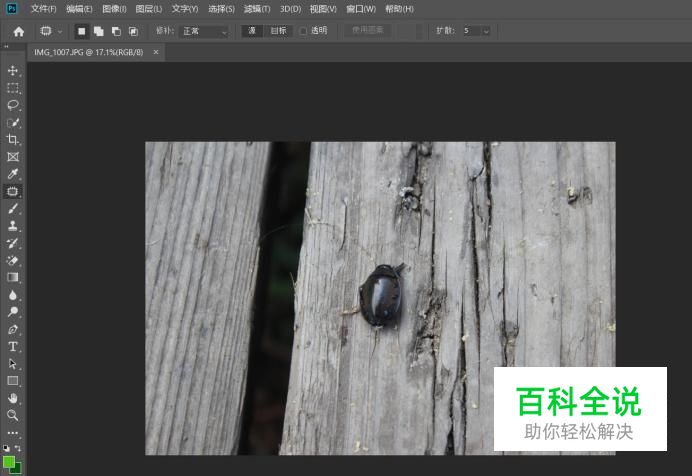692x476 pixels.
Task: Pick the Eyedropper tool
Action: click(x=13, y=174)
